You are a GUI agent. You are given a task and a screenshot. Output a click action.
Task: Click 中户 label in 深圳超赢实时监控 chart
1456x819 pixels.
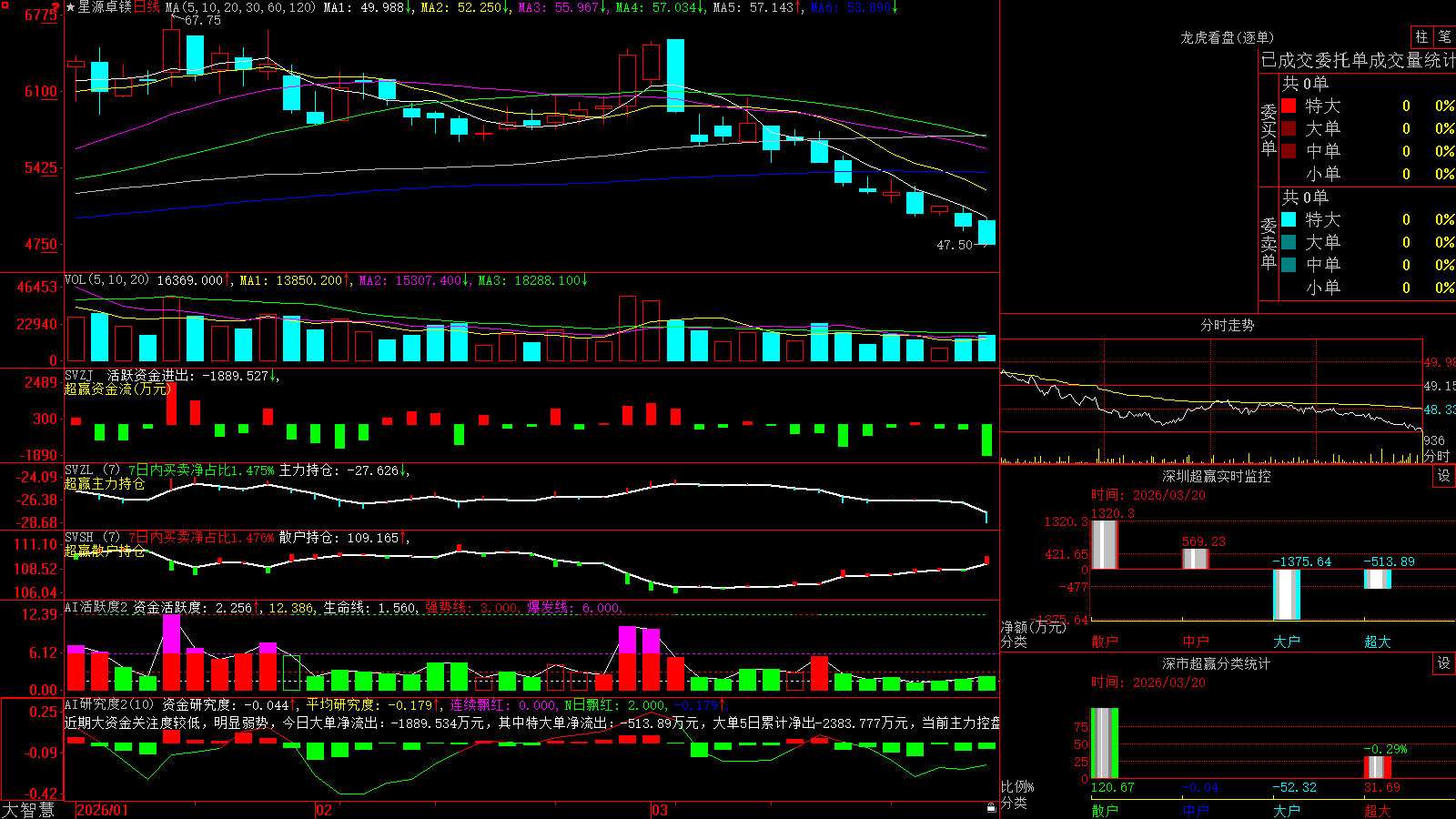[1196, 642]
